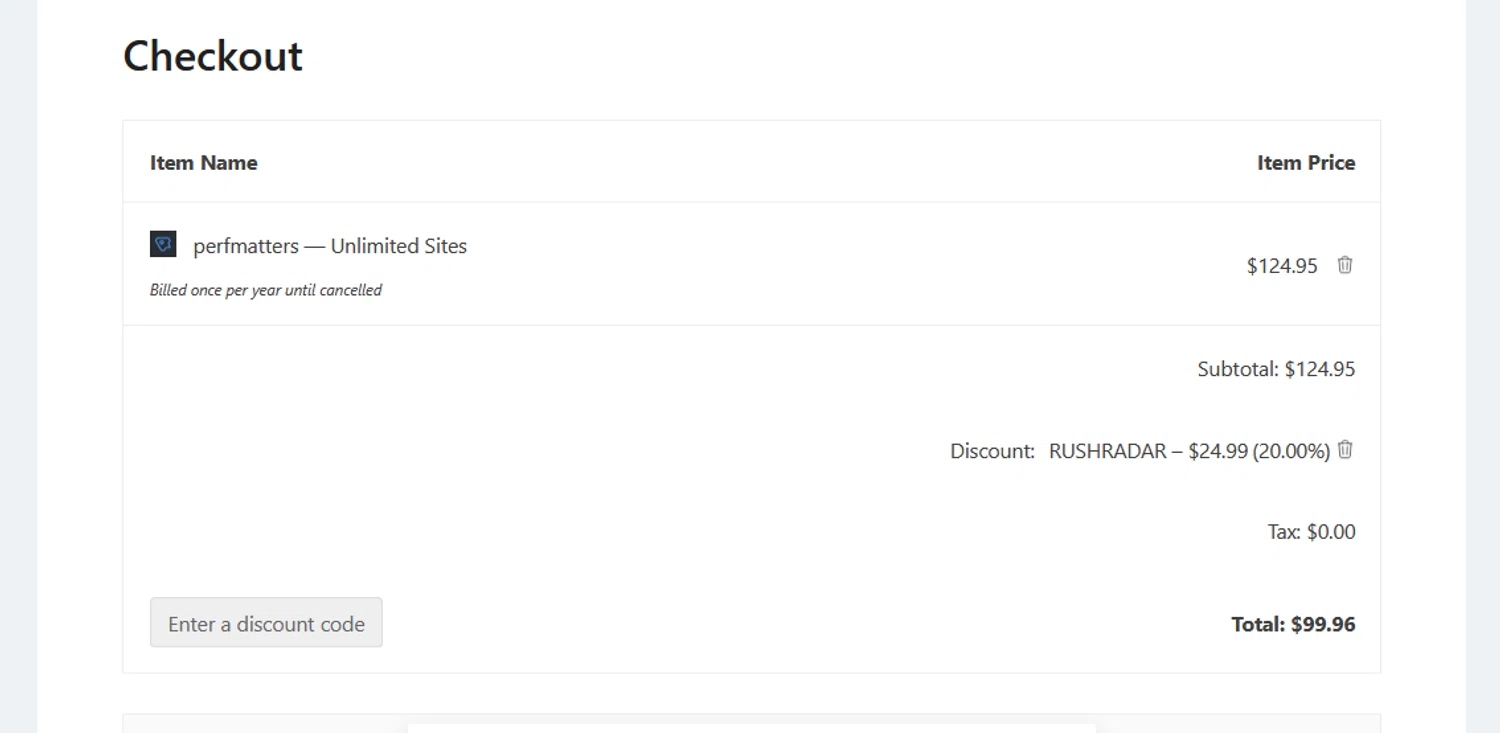
Task: Remove perfmatters item with trash icon
Action: [1345, 265]
